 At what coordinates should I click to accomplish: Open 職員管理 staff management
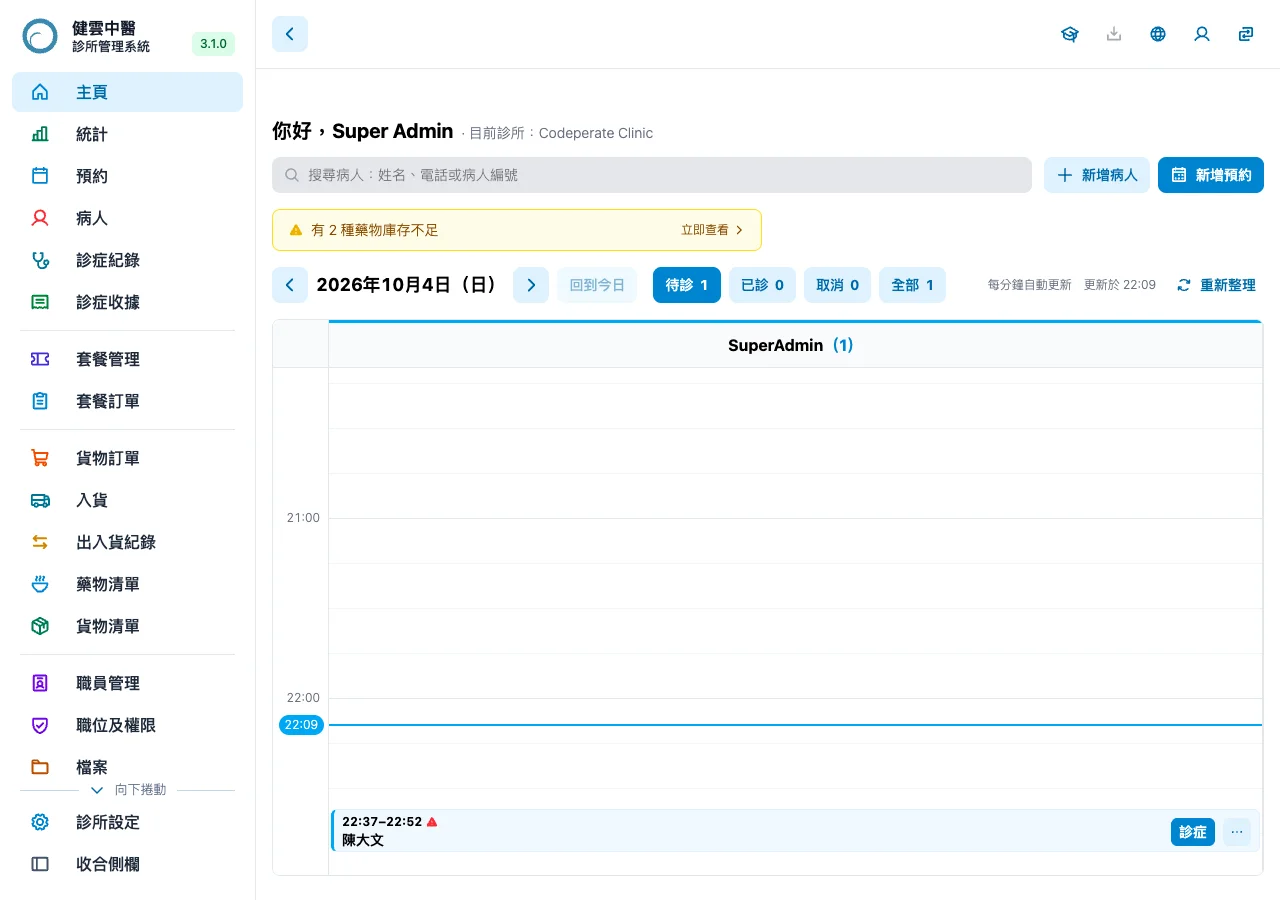coord(127,683)
